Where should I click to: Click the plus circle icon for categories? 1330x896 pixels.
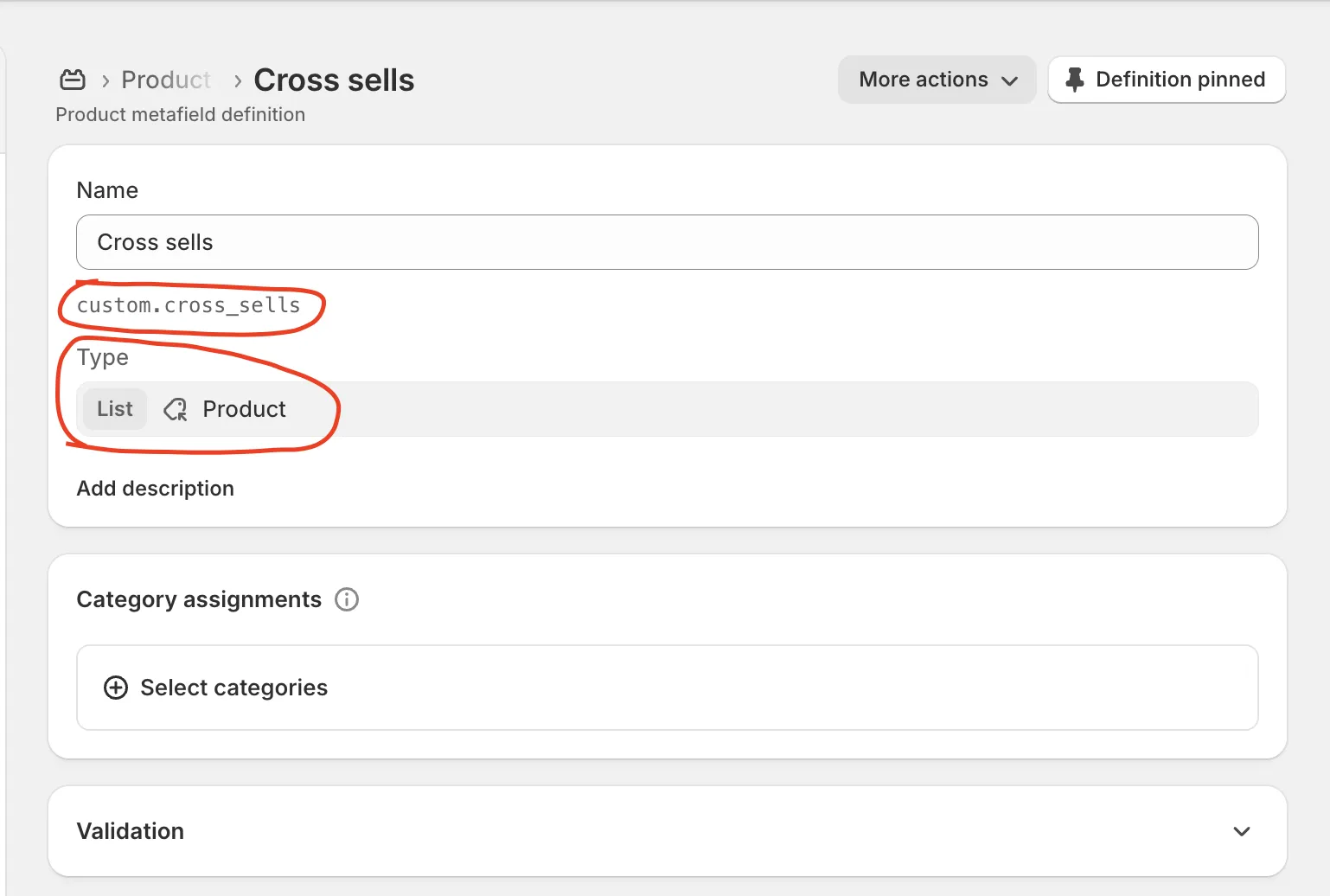116,688
